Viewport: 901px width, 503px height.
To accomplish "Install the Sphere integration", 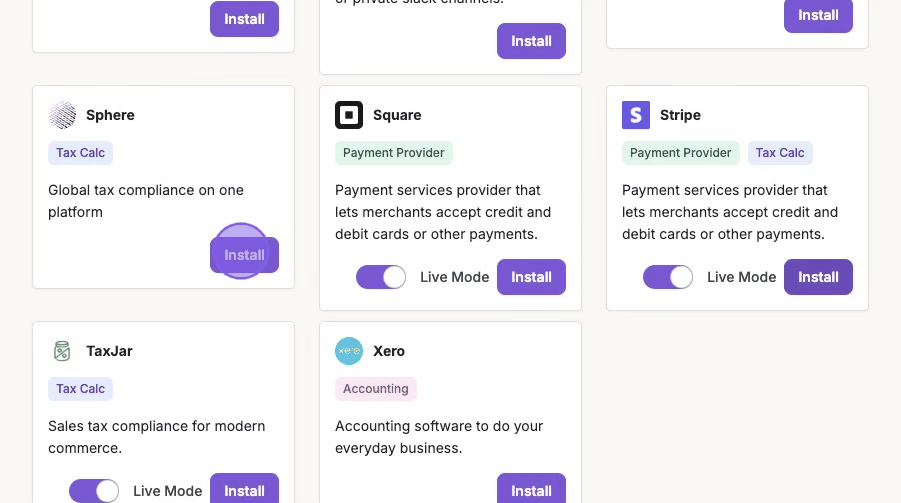I will click(244, 255).
